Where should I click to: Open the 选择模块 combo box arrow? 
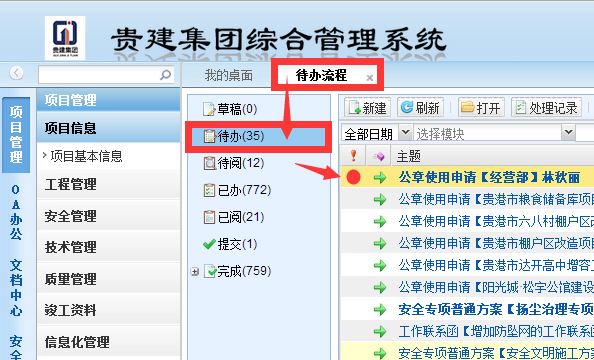(x=568, y=133)
